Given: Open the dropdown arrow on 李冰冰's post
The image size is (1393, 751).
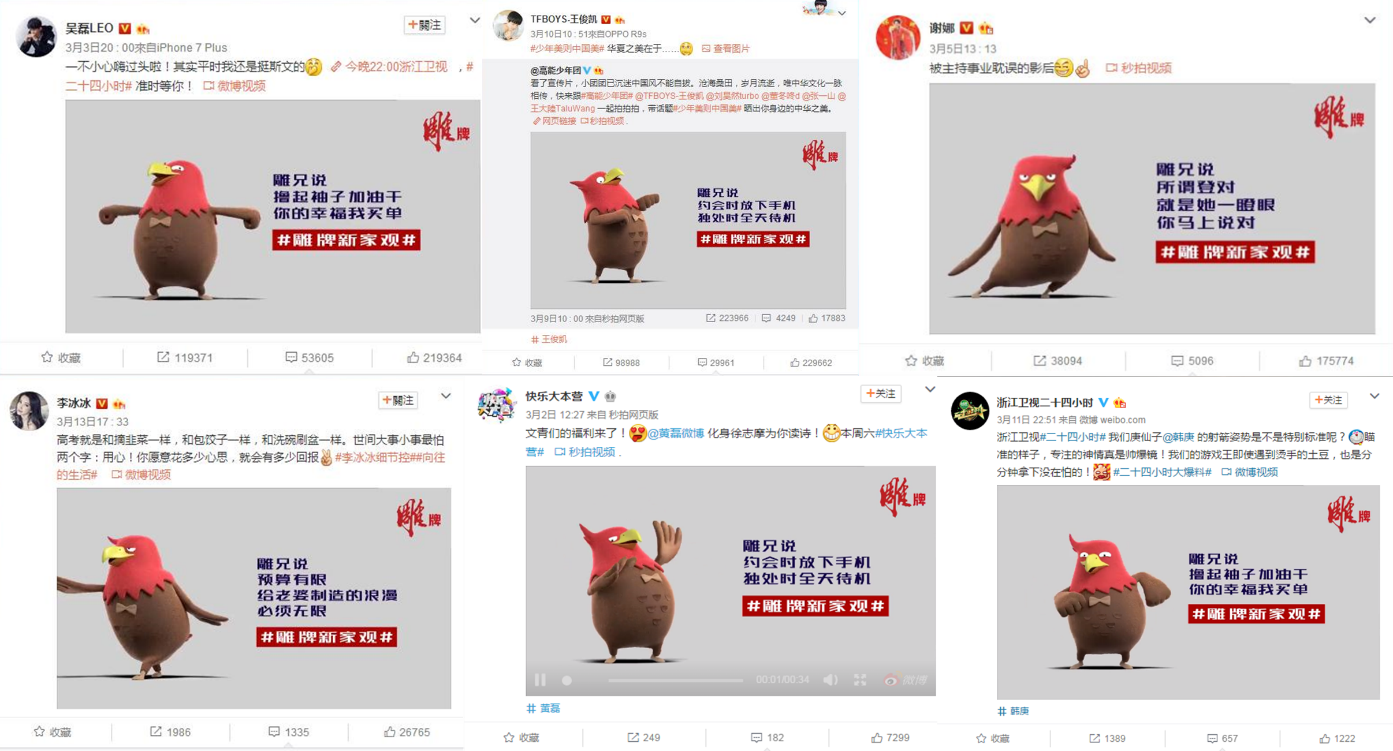Looking at the screenshot, I should pos(446,397).
